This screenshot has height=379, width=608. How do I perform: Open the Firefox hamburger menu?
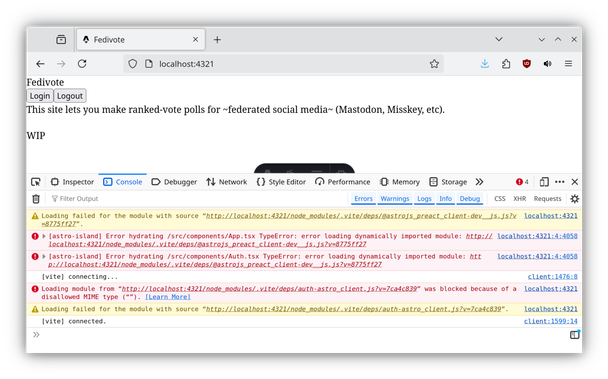(x=568, y=64)
